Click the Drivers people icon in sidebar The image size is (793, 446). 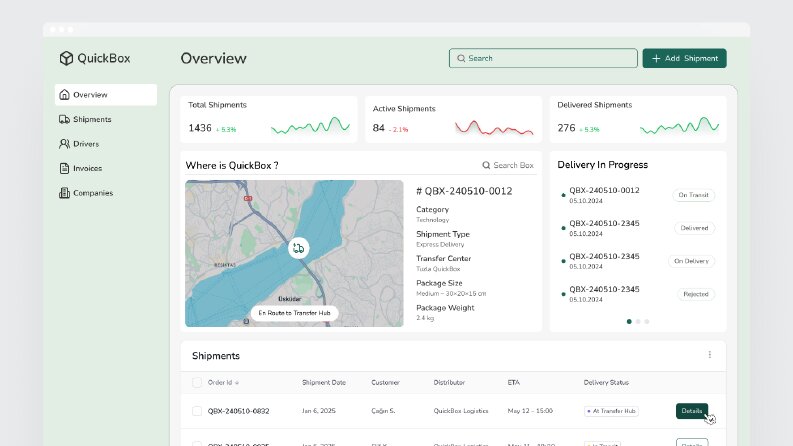(x=64, y=144)
